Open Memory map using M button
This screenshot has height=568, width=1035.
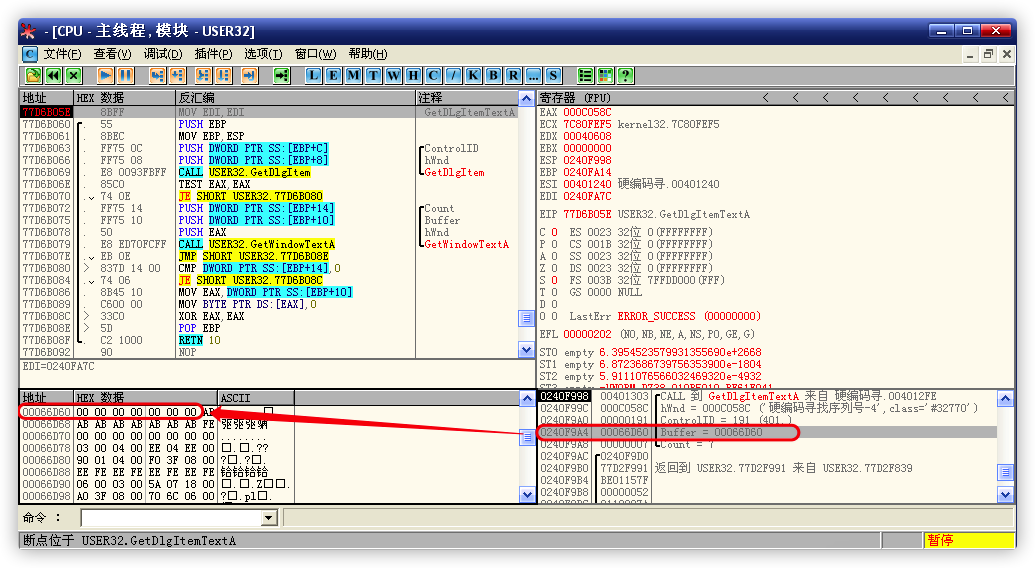(354, 75)
